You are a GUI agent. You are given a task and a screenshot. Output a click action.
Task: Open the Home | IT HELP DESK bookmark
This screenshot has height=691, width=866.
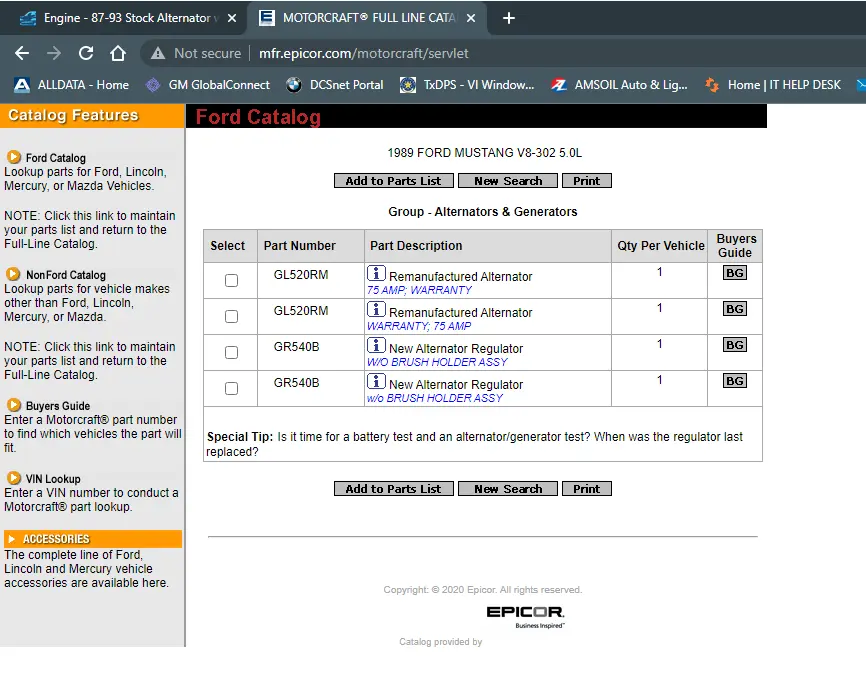point(773,85)
